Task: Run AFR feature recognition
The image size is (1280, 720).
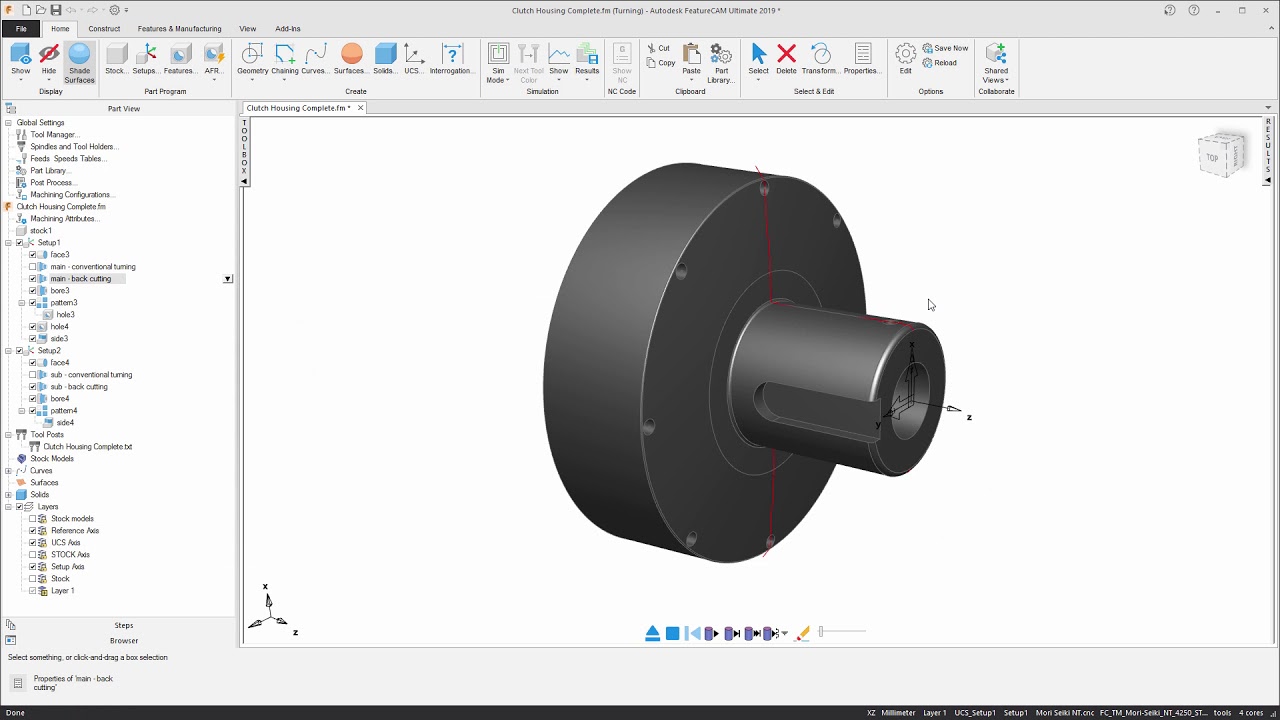Action: [213, 60]
